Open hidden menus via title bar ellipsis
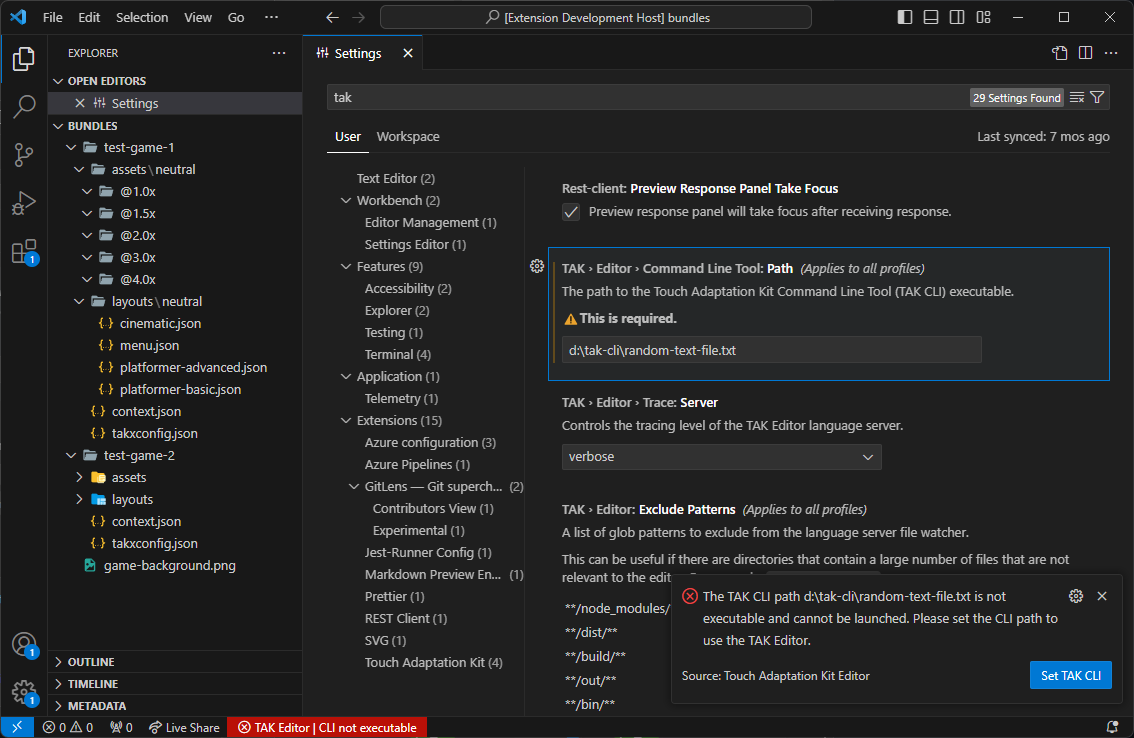Image resolution: width=1134 pixels, height=738 pixels. (x=272, y=17)
